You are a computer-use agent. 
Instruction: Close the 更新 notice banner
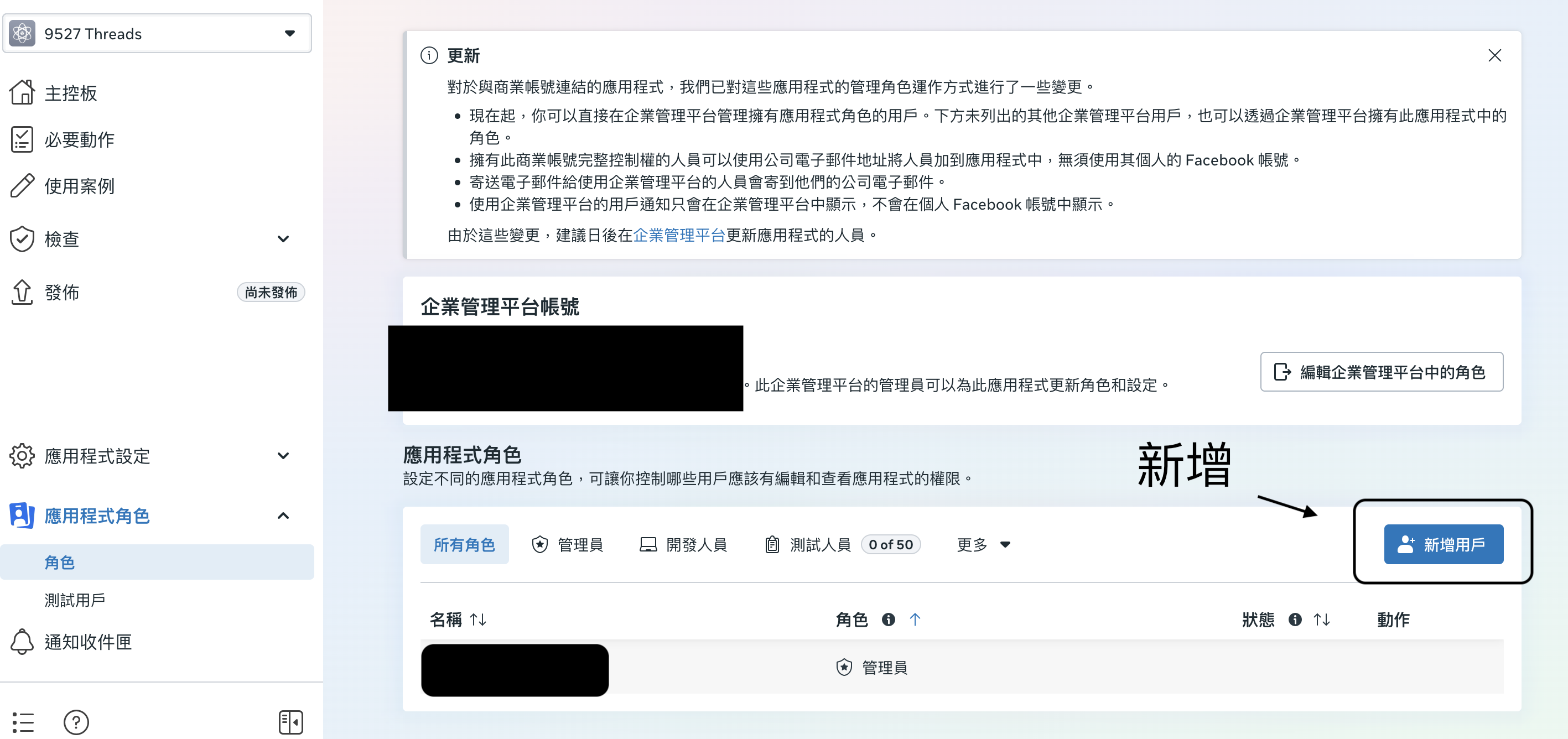click(x=1494, y=55)
